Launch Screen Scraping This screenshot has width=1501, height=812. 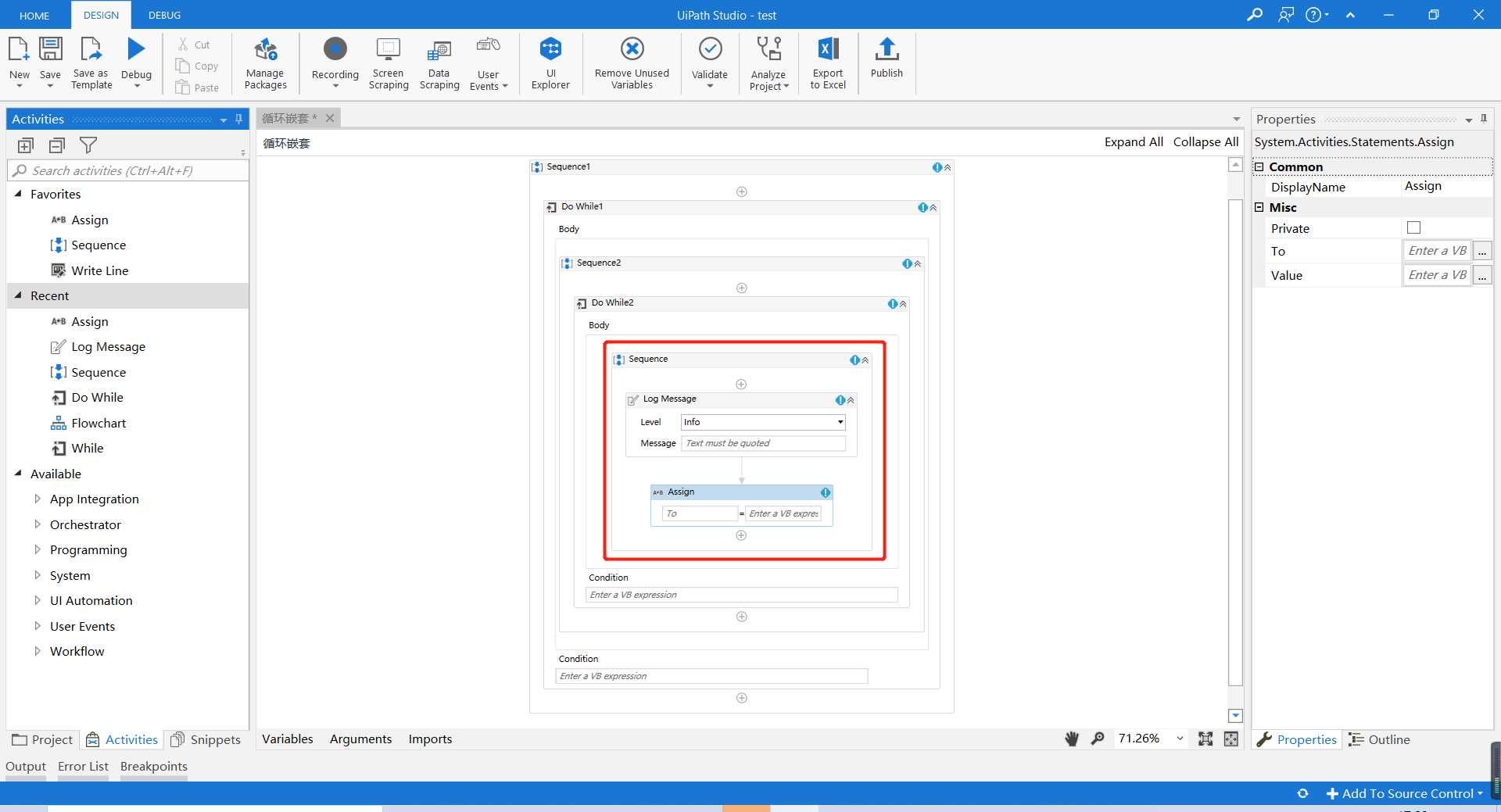389,63
